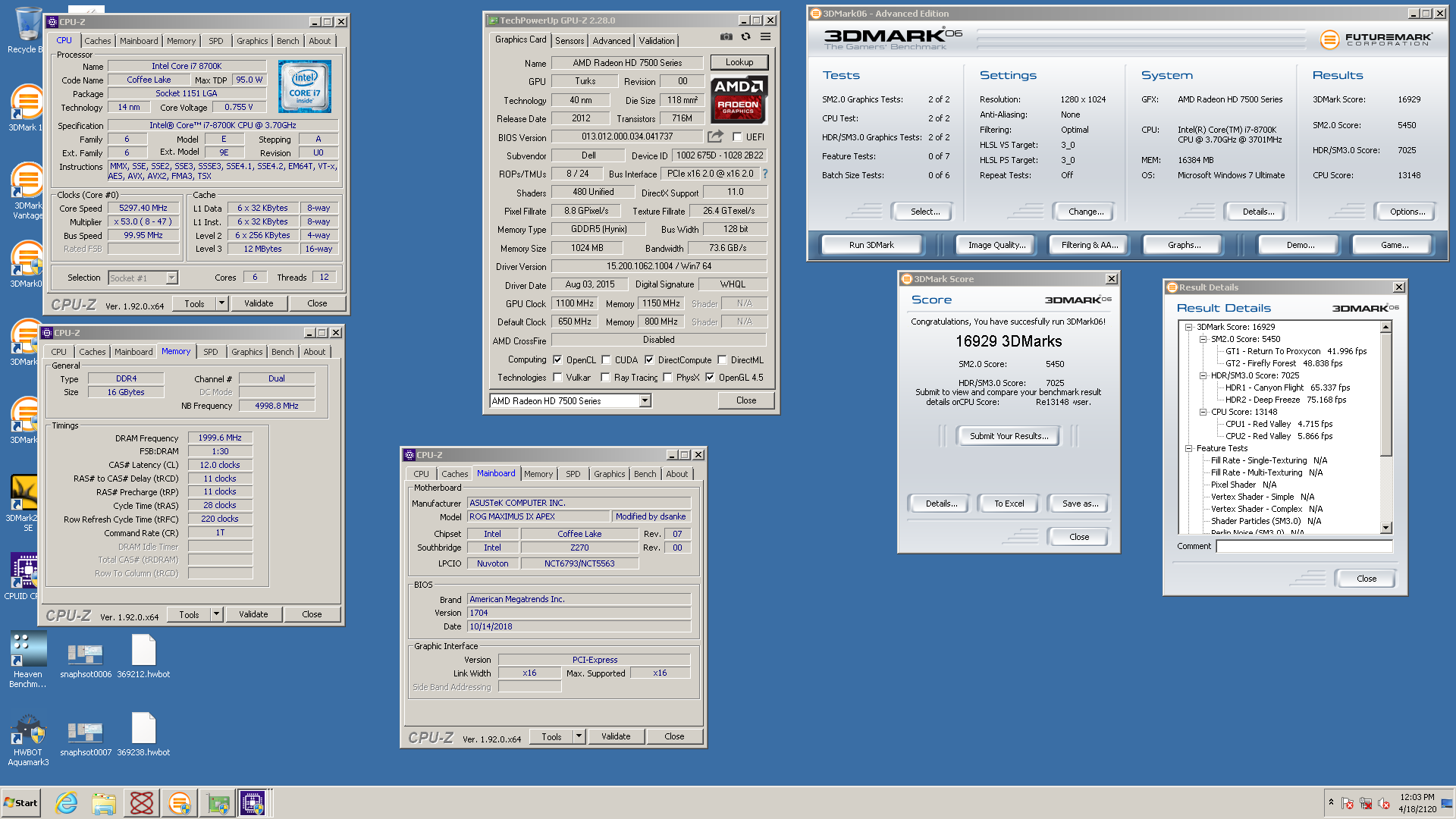Collapse the Feature Tests tree node
The image size is (1456, 819).
[1189, 448]
